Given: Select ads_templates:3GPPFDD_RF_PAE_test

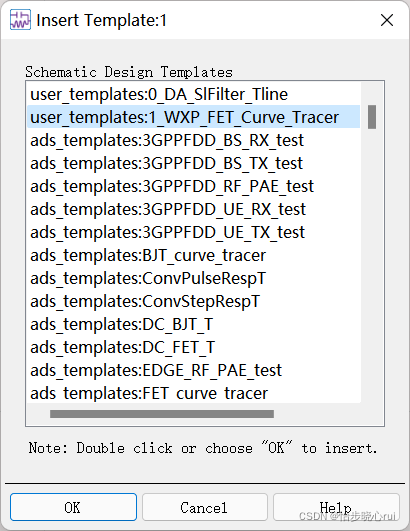Looking at the screenshot, I should (193, 186).
